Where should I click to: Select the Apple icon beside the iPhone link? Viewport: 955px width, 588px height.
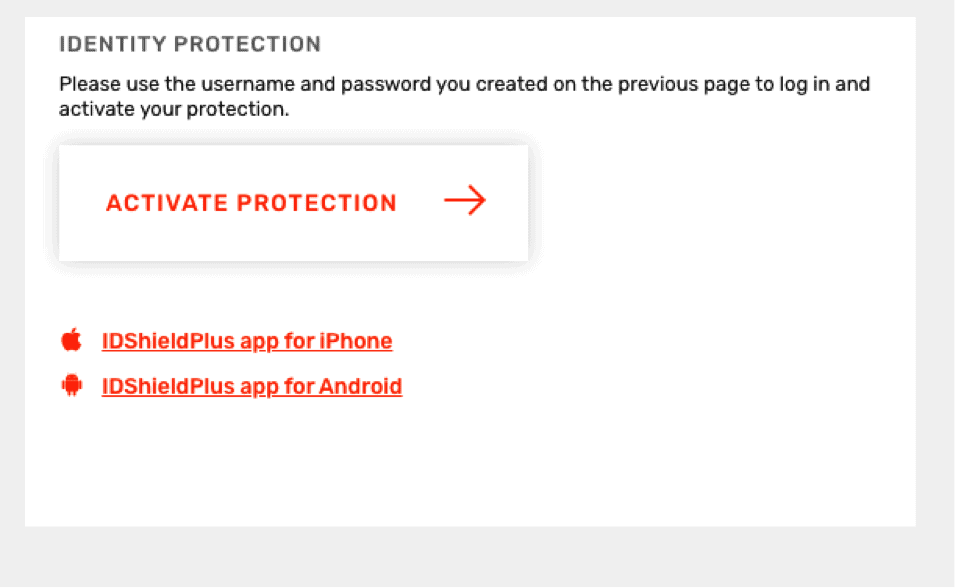tap(70, 339)
